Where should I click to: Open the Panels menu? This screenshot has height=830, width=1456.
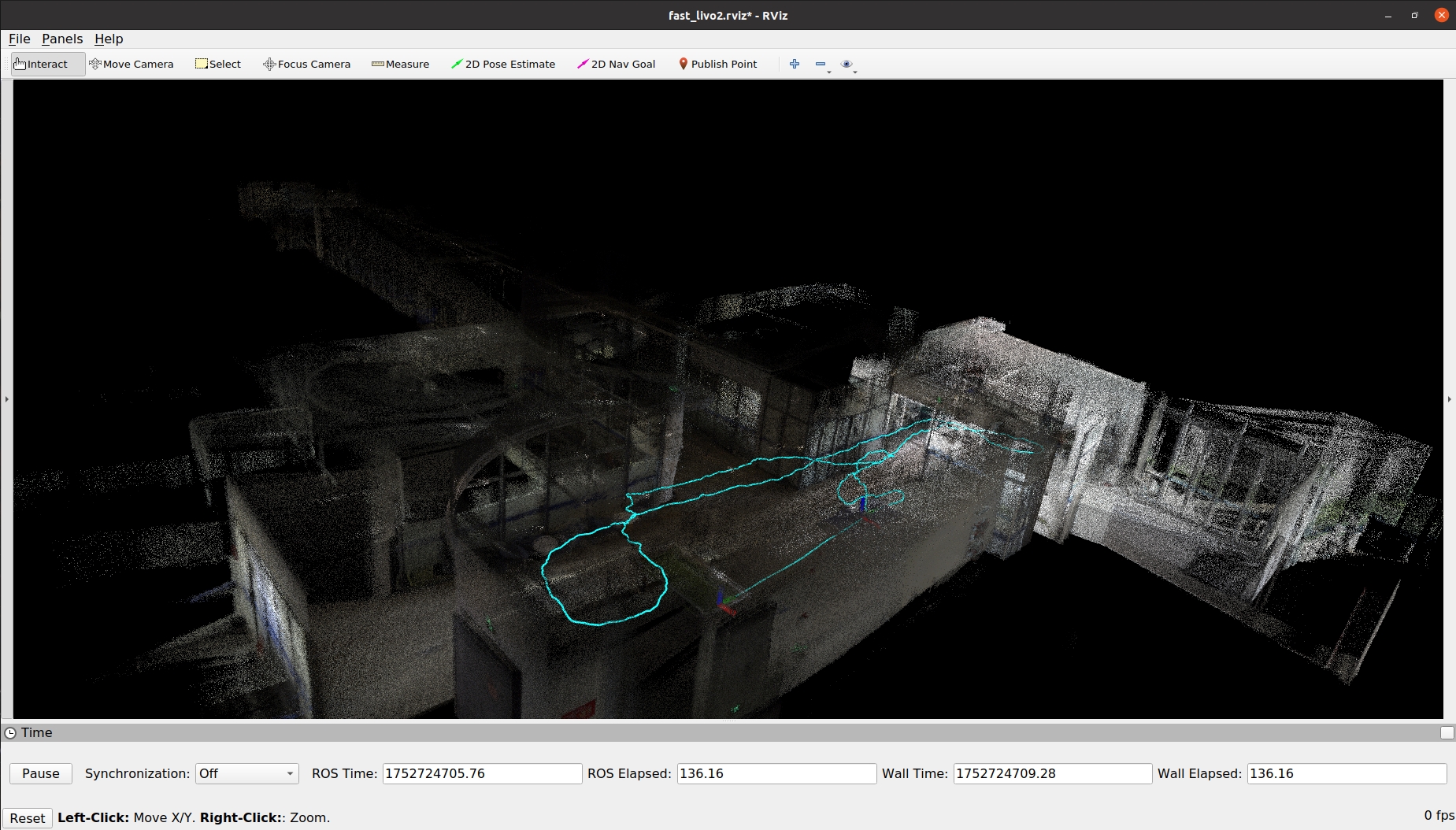pos(62,39)
